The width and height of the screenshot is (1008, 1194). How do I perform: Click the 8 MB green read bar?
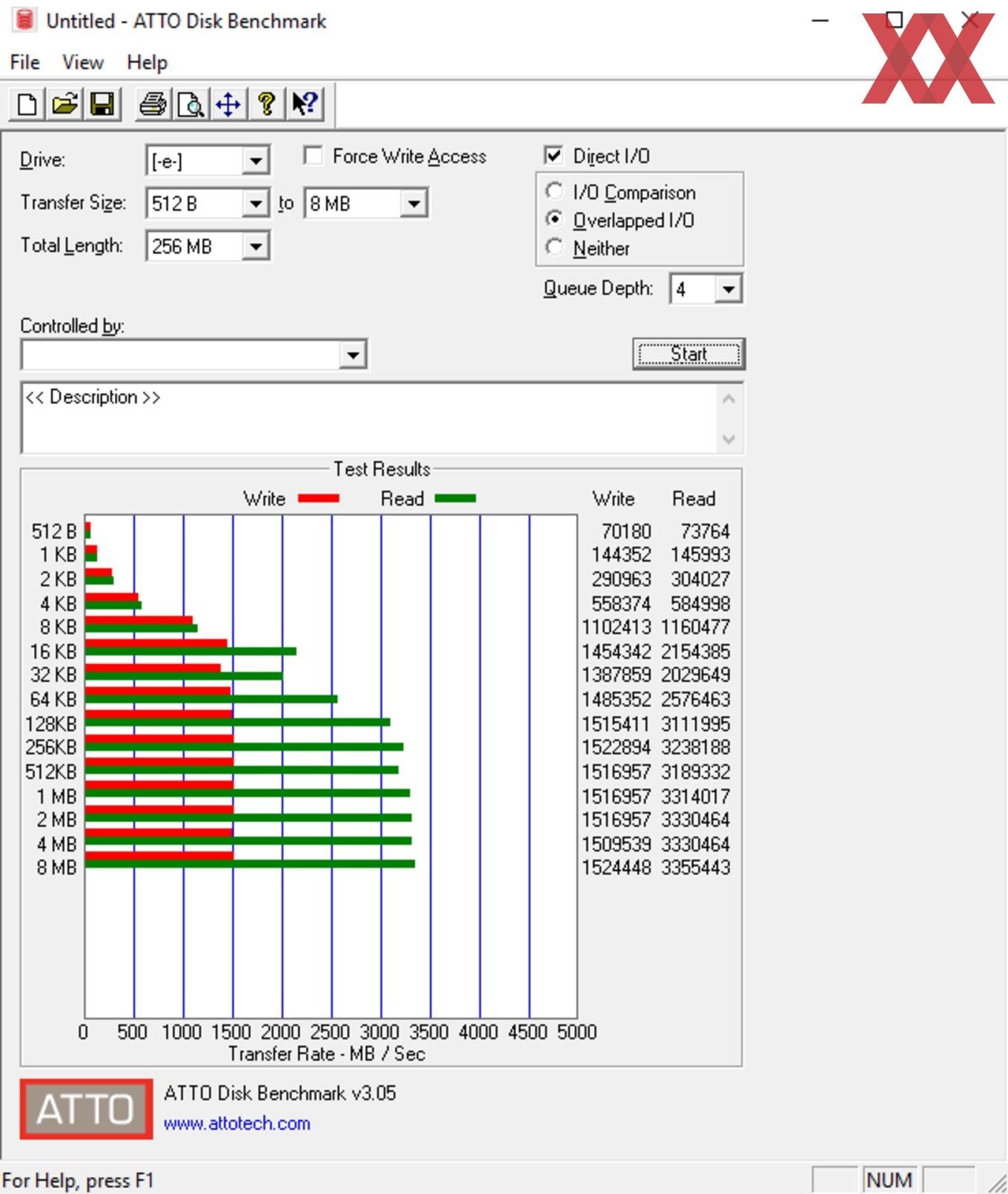tap(250, 863)
